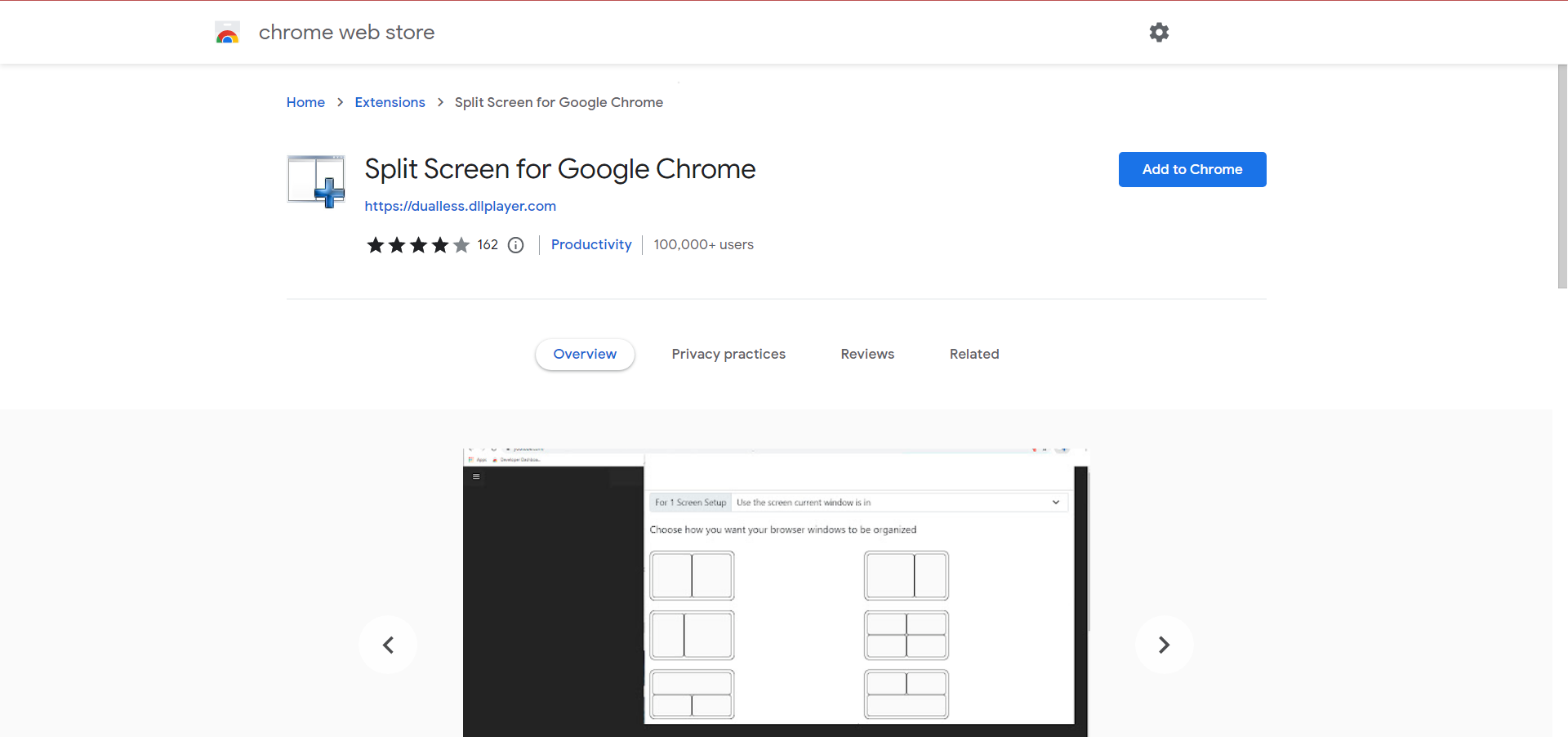The image size is (1568, 737).
Task: Select the Overview tab
Action: click(585, 354)
